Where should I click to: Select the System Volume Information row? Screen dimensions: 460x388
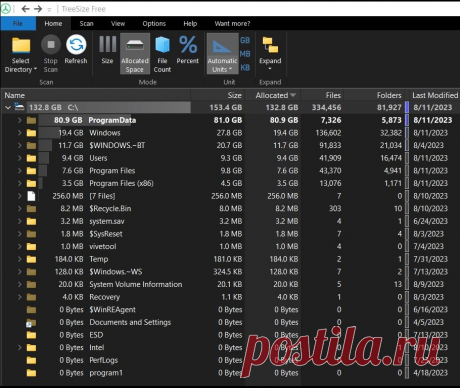tap(230, 284)
